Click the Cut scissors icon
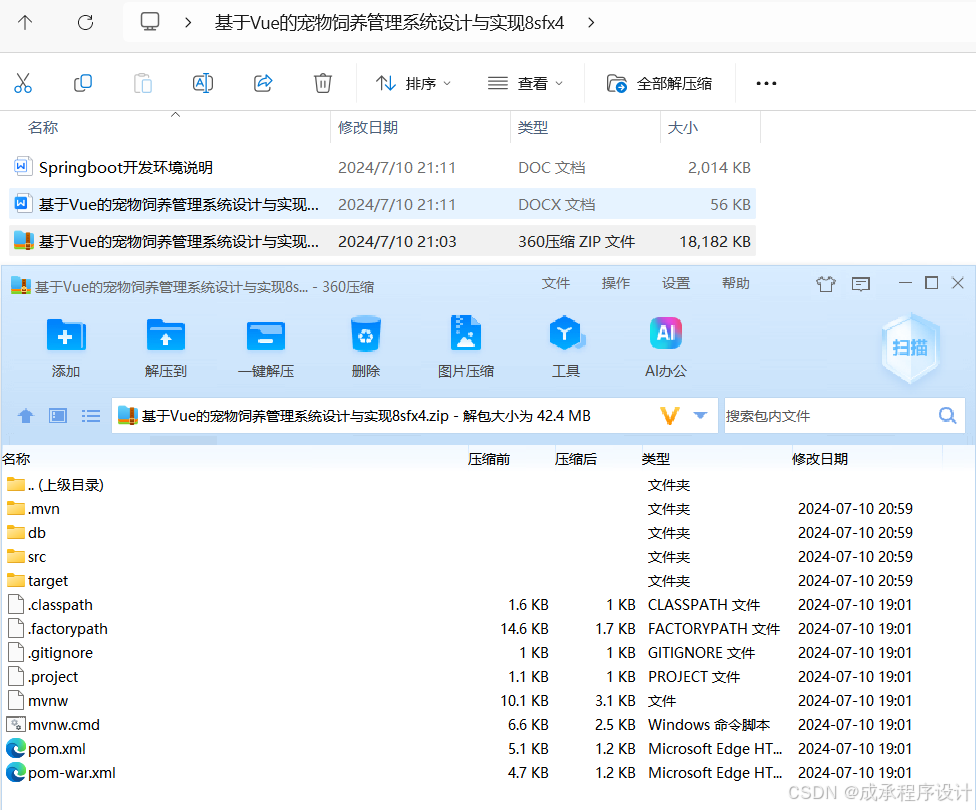This screenshot has width=976, height=810. (x=23, y=83)
